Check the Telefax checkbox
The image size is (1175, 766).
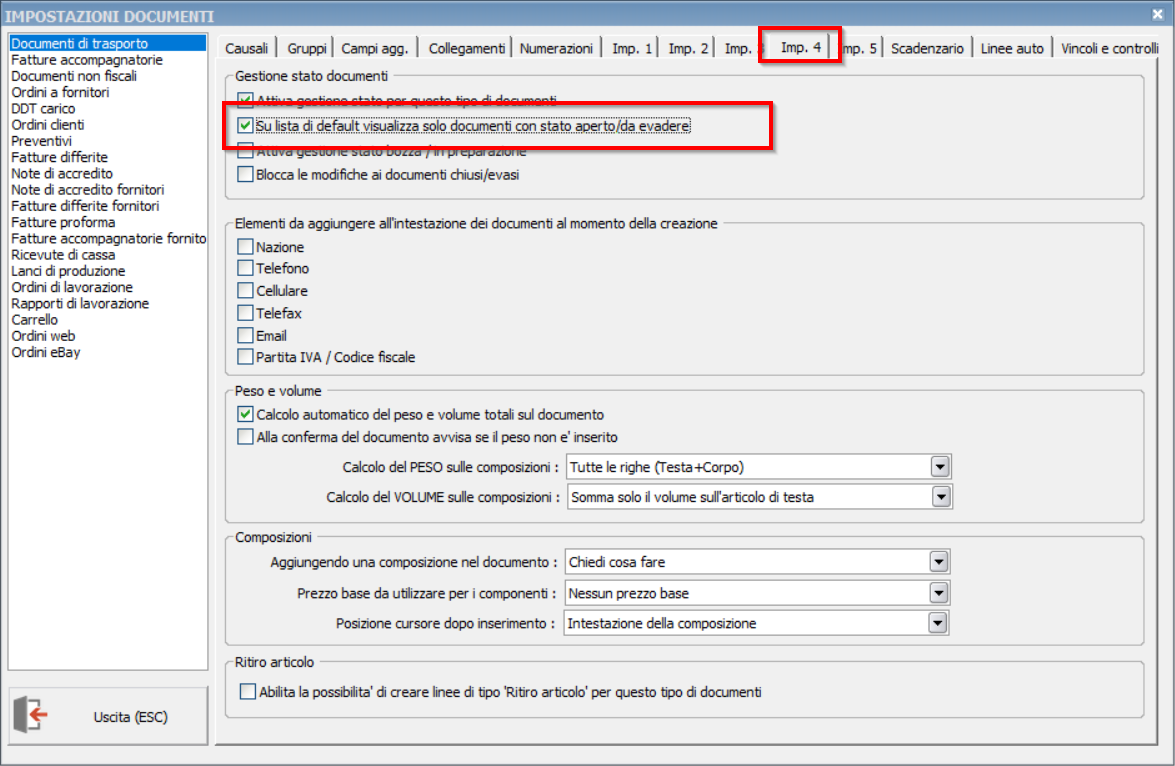[x=245, y=313]
